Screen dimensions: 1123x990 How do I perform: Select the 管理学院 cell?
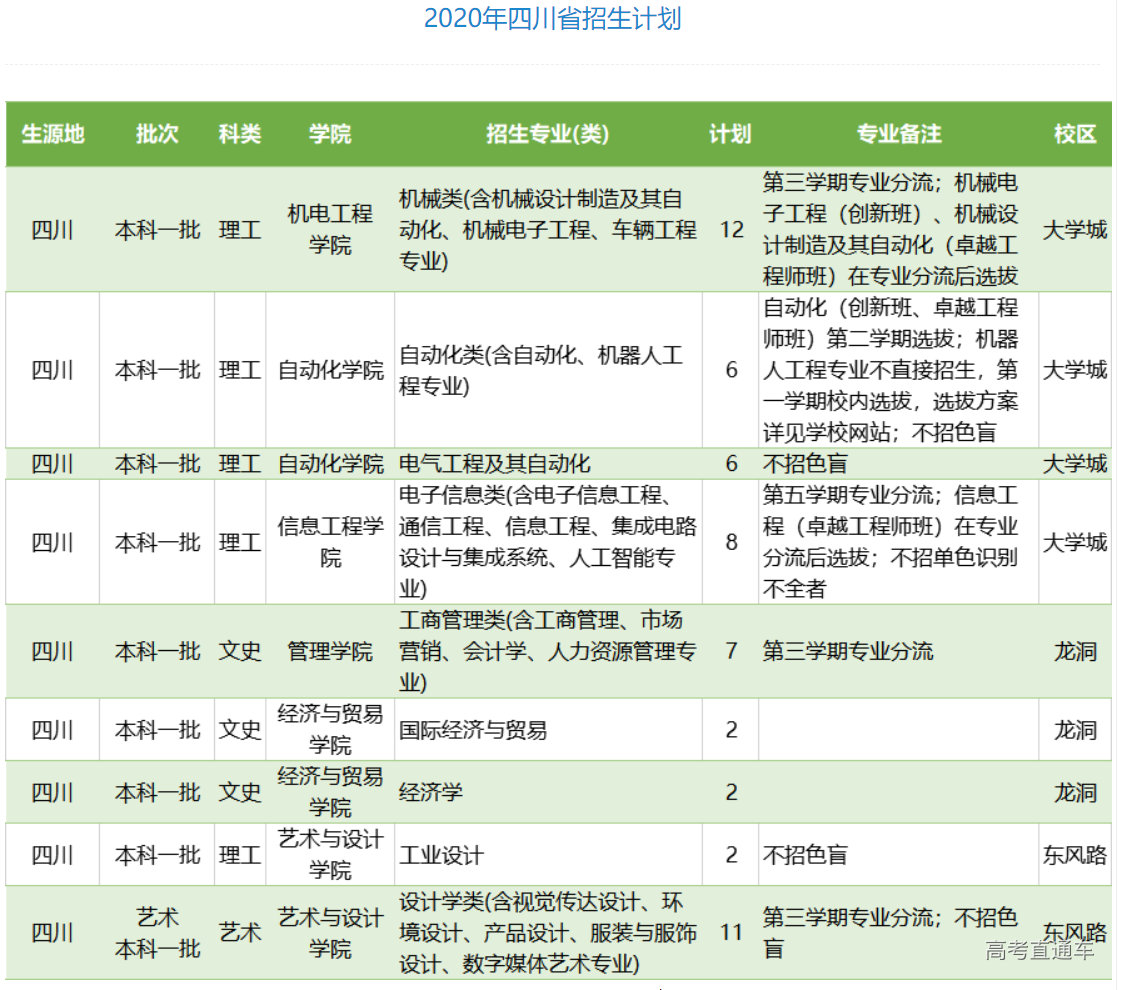pyautogui.click(x=330, y=652)
